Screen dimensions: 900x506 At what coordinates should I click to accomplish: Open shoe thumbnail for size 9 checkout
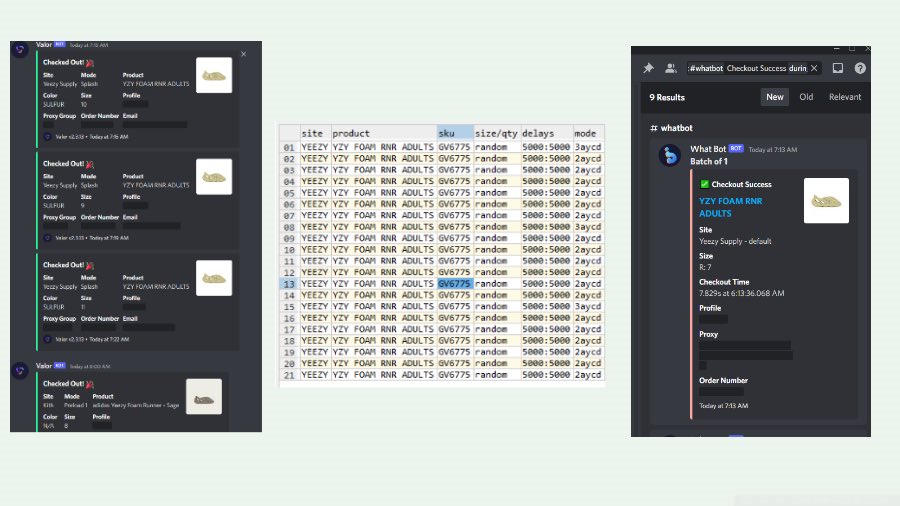pos(214,177)
